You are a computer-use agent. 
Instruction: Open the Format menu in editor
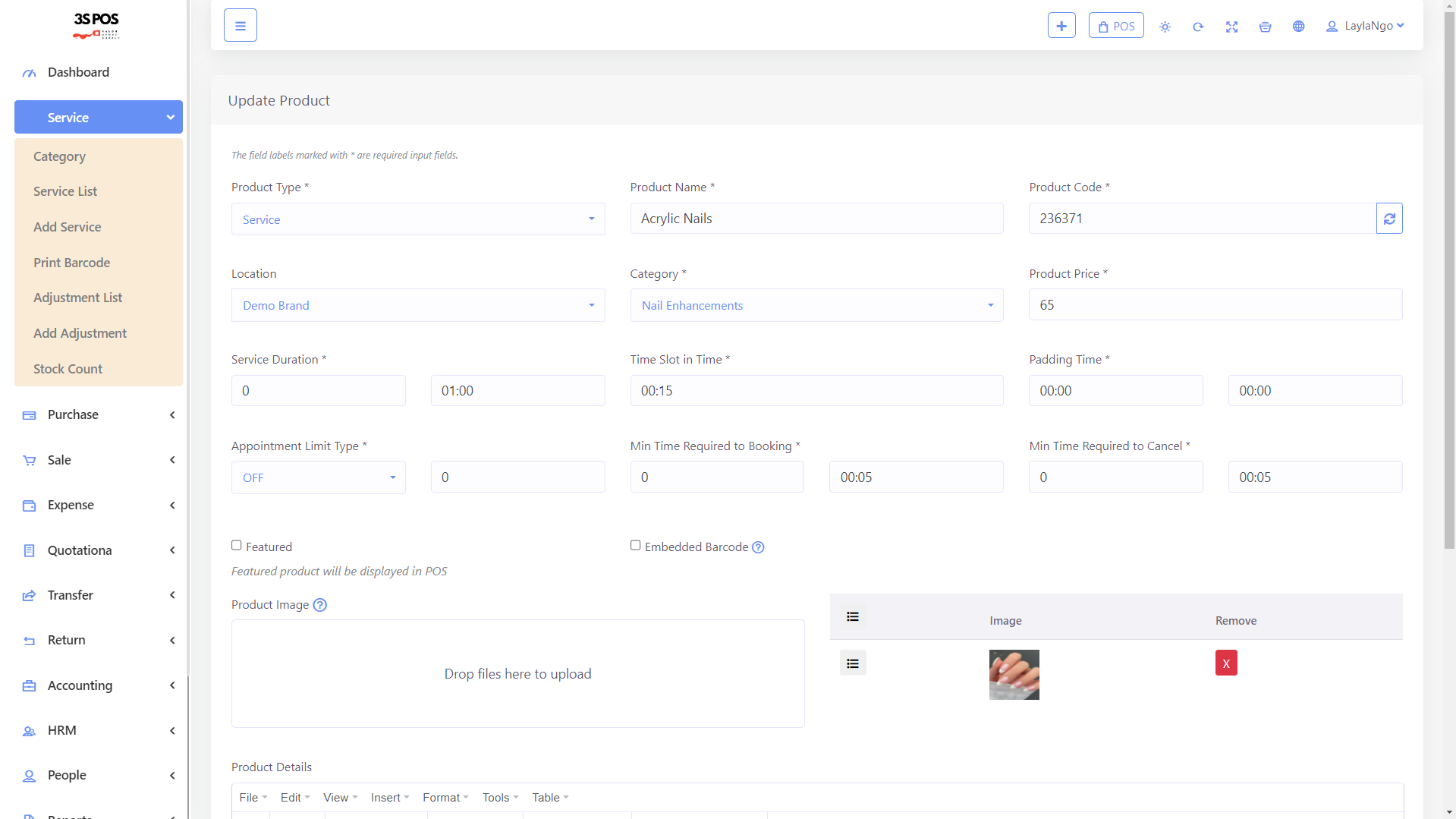445,797
